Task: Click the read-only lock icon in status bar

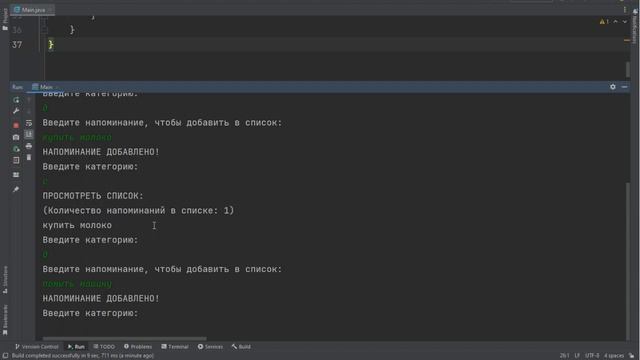Action: tap(632, 356)
